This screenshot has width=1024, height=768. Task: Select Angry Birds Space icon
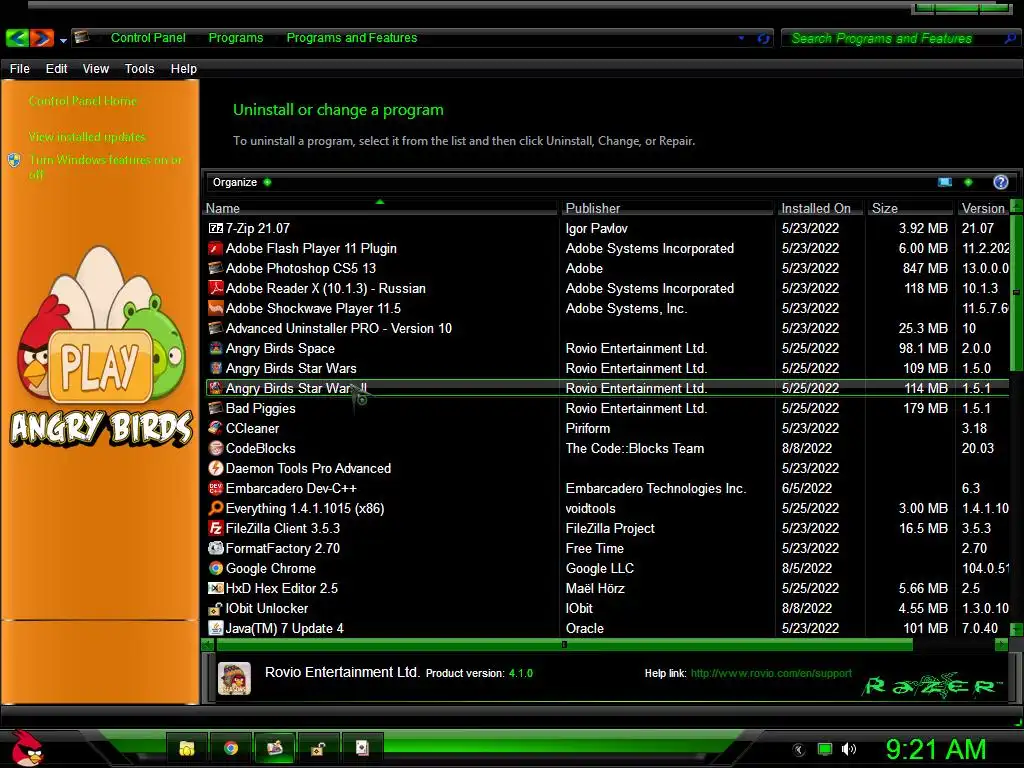click(216, 349)
